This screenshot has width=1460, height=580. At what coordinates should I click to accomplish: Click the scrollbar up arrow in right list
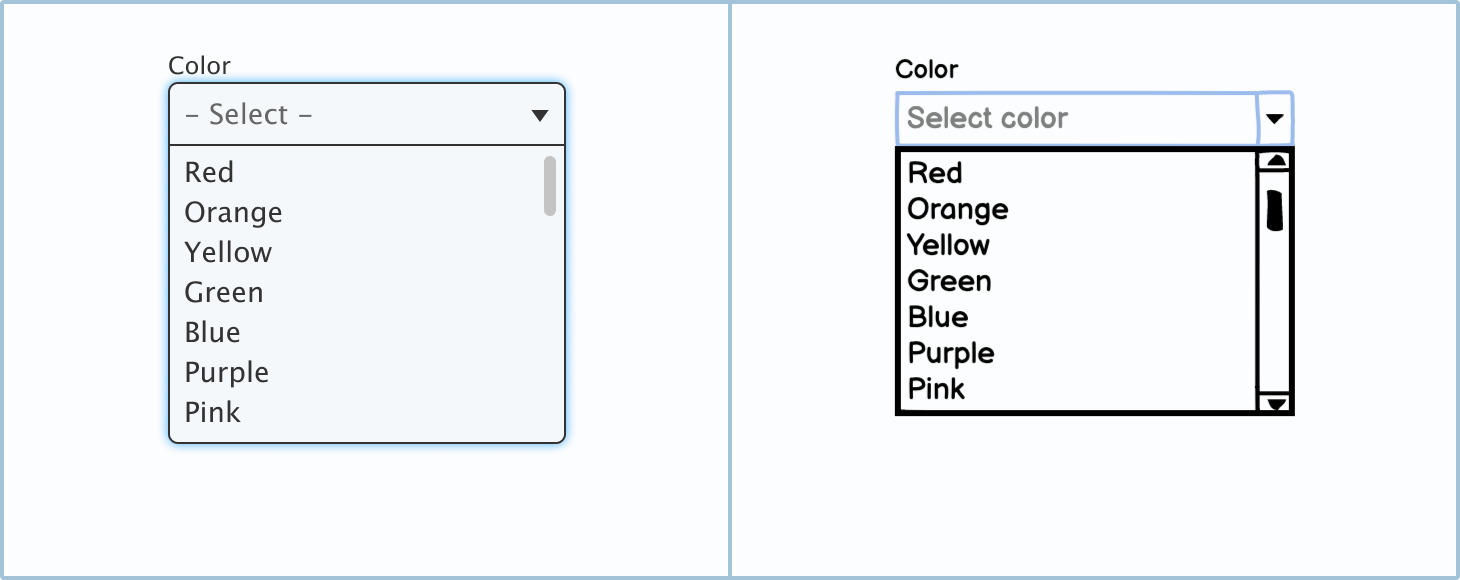pos(1274,160)
